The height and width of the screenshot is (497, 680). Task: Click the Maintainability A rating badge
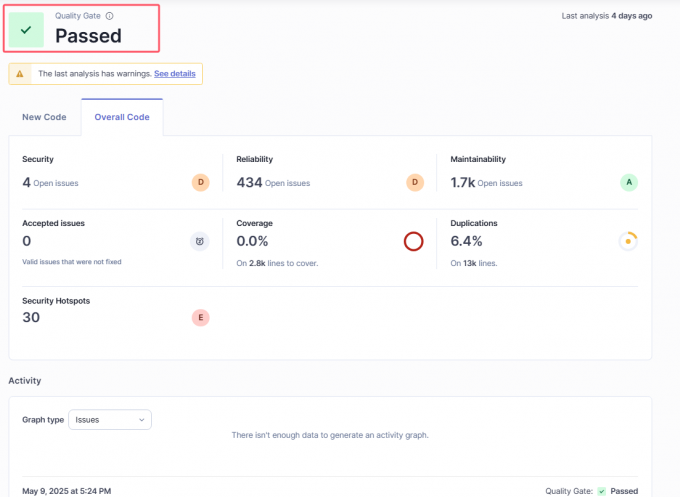[x=628, y=182]
